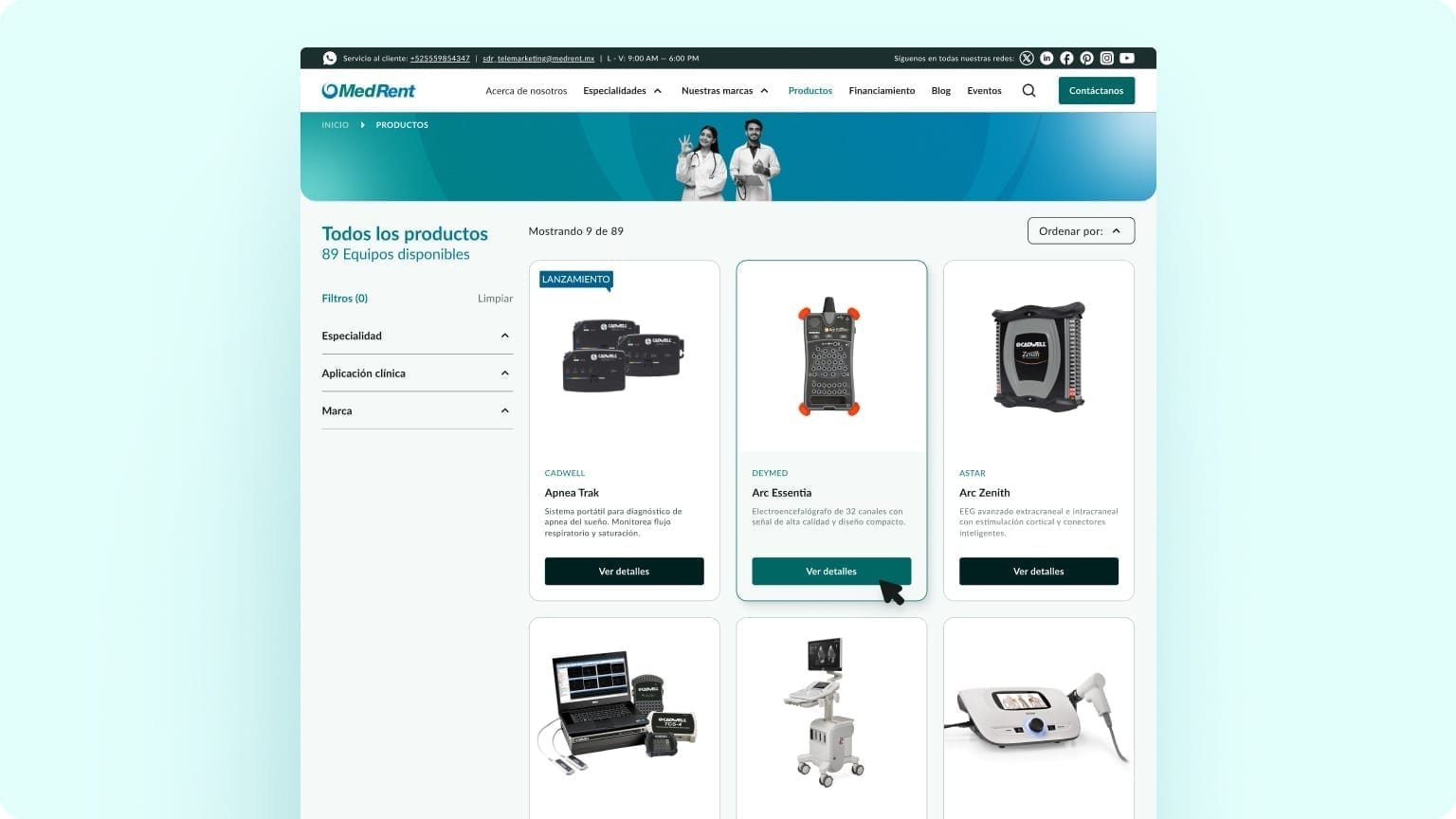Click INICIO breadcrumb link

[335, 125]
